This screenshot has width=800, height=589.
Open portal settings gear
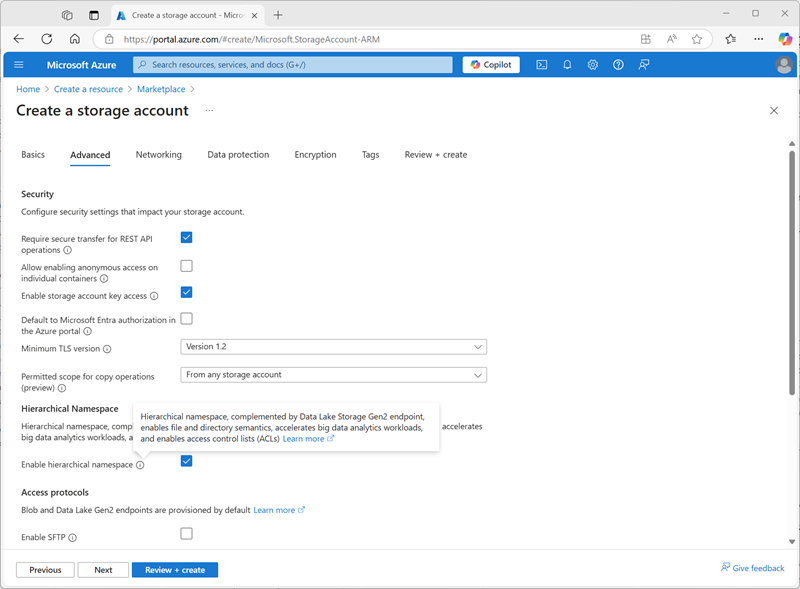592,65
